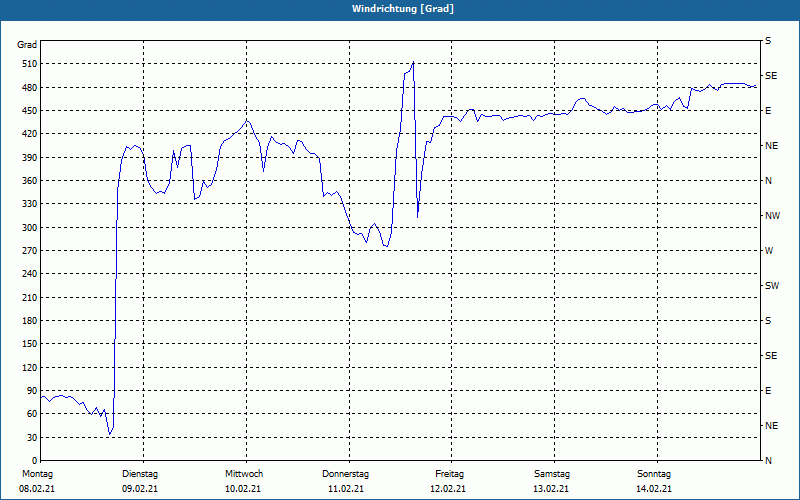Select the 480 y-axis tick label
The width and height of the screenshot is (800, 500).
pyautogui.click(x=30, y=87)
